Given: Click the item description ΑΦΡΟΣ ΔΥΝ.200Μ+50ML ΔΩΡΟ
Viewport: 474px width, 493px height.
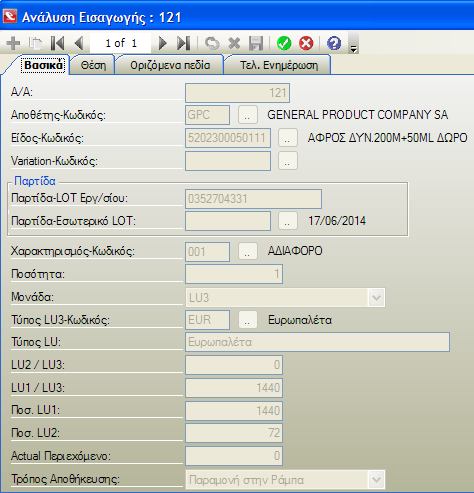Looking at the screenshot, I should point(388,138).
